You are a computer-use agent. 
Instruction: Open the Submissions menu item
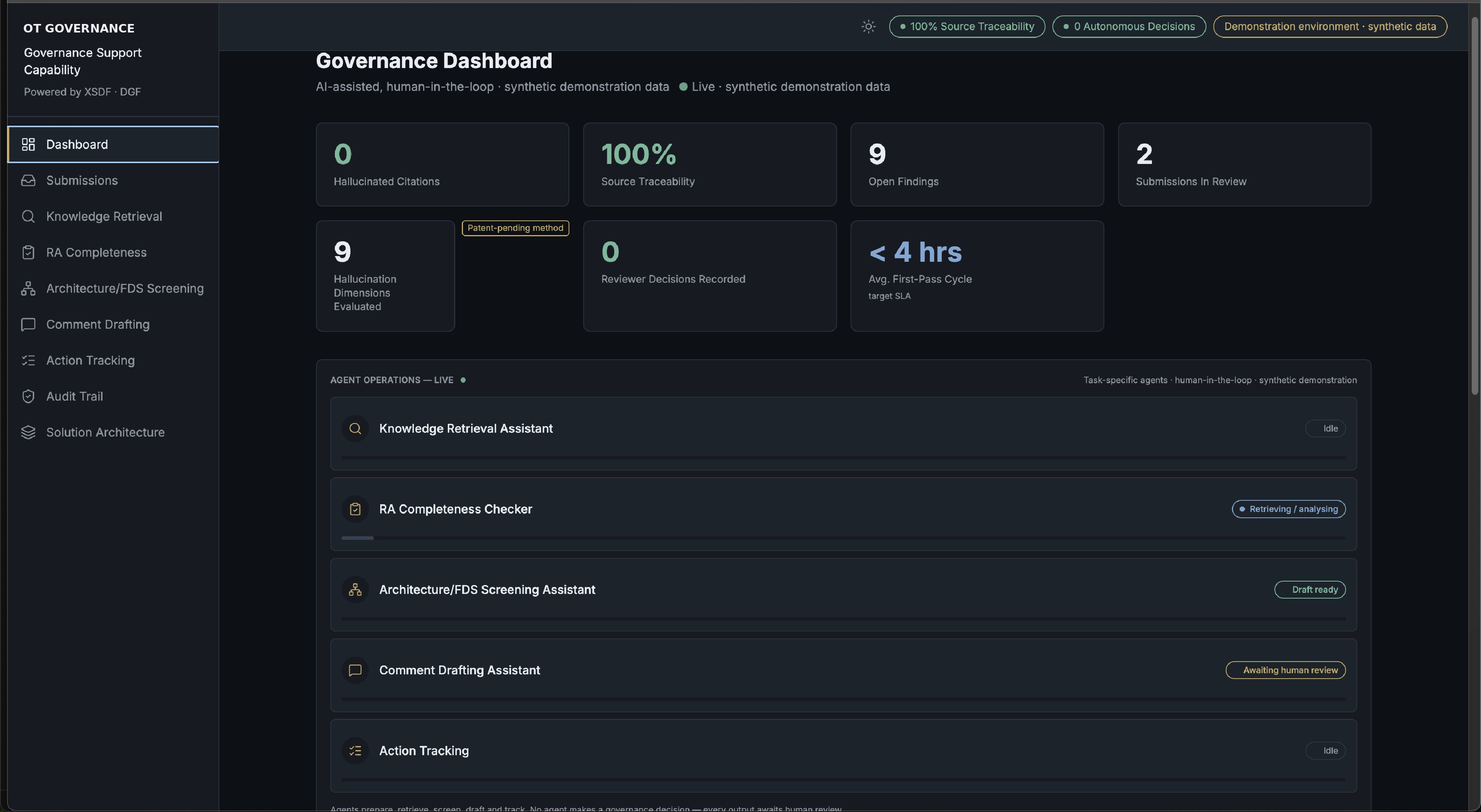pyautogui.click(x=113, y=181)
